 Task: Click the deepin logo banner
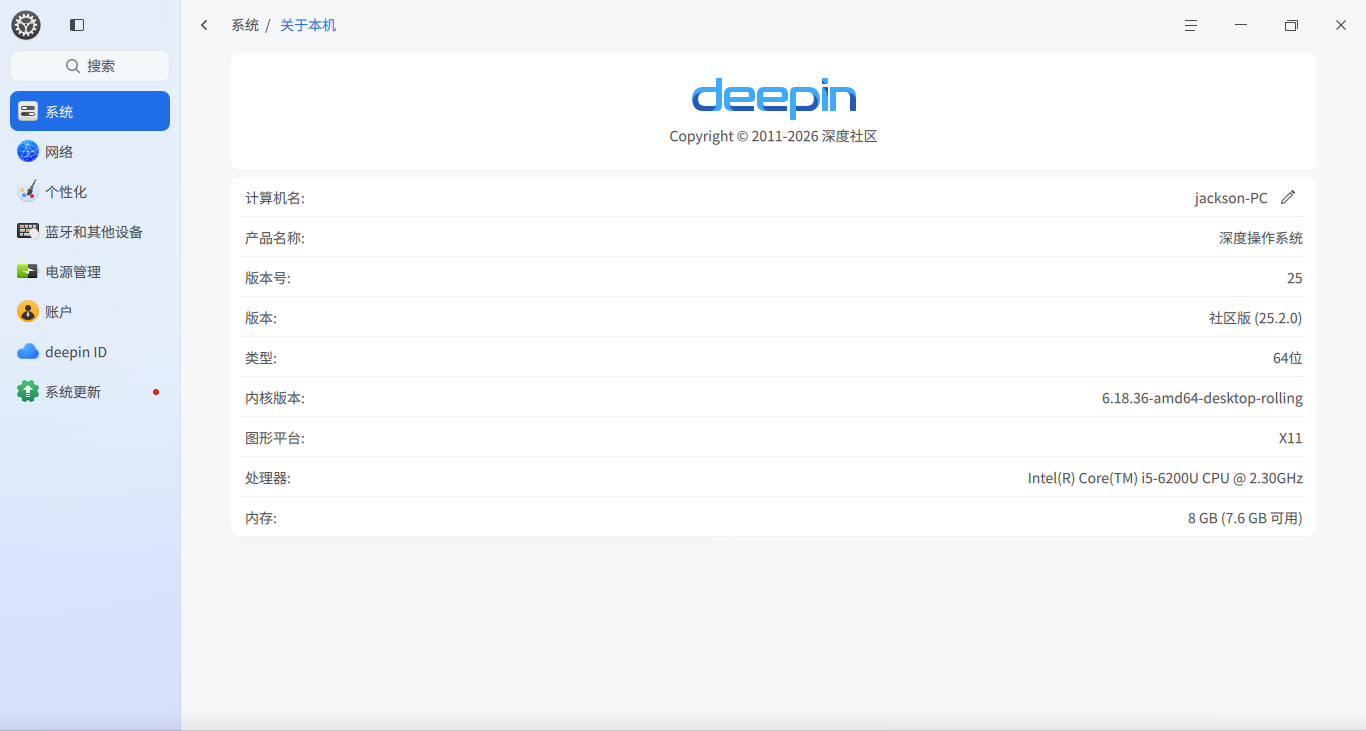[x=773, y=111]
